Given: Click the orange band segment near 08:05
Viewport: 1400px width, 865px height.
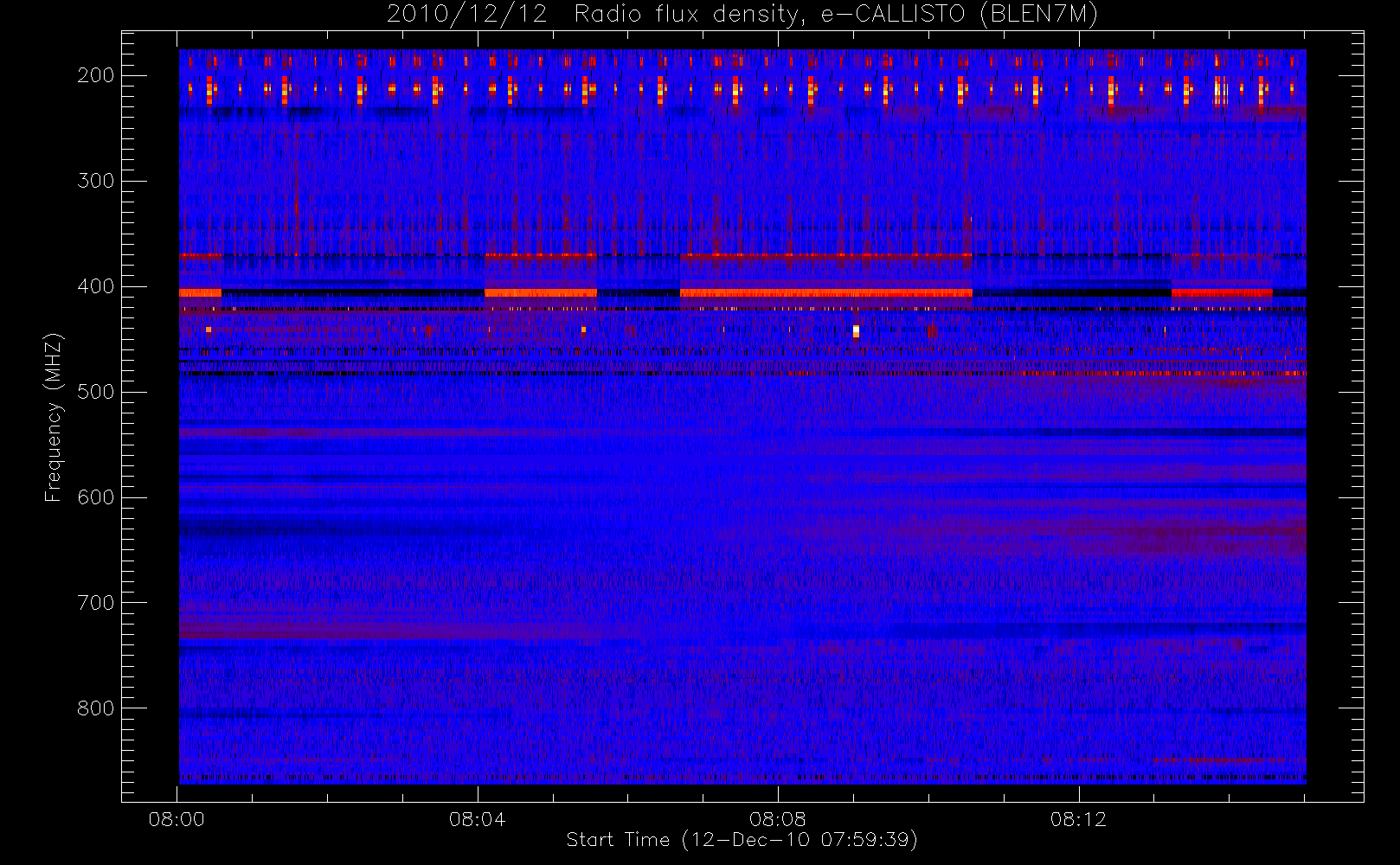Looking at the screenshot, I should [x=541, y=293].
